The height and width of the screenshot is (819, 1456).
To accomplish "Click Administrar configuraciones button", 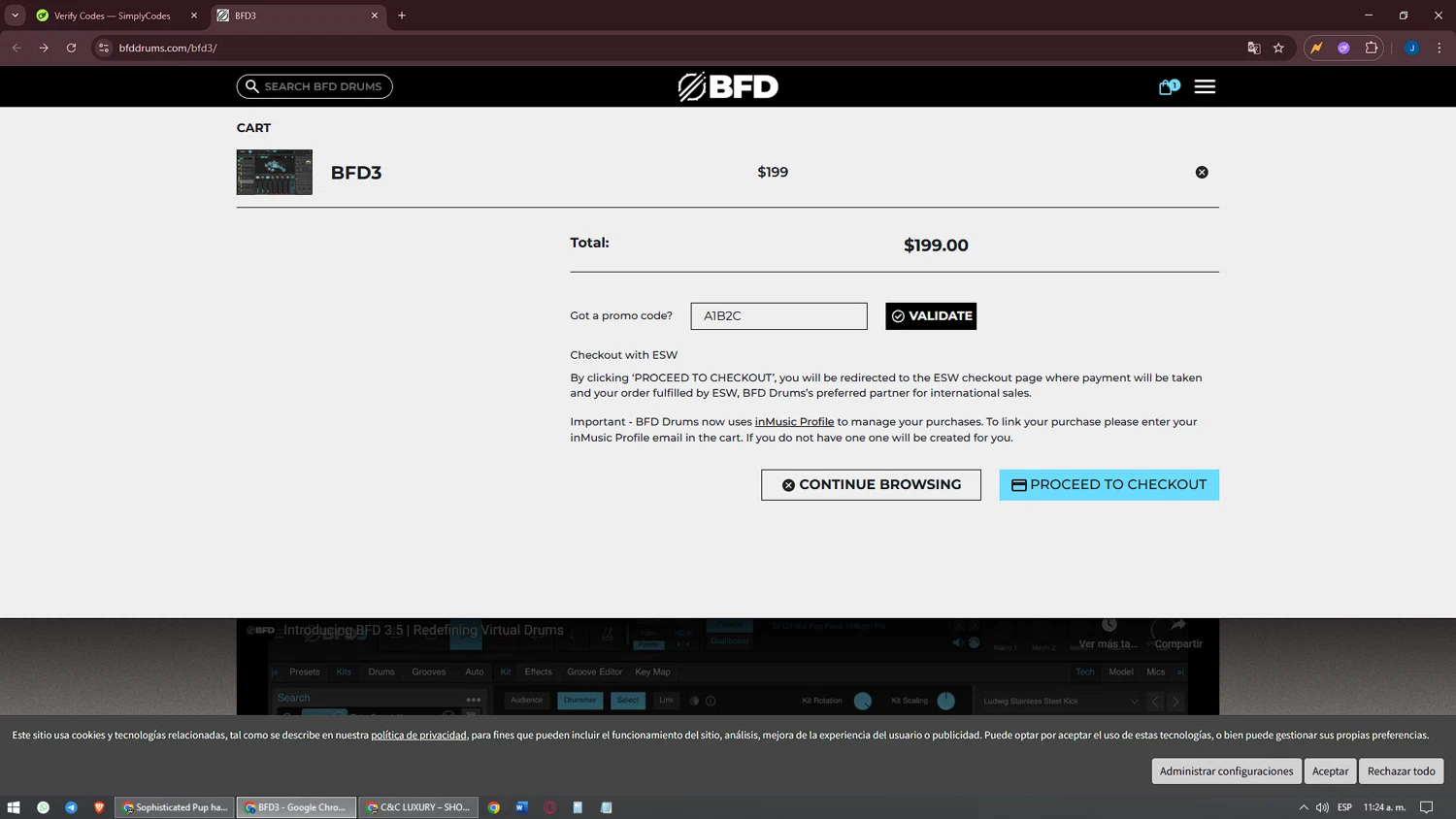I will tap(1226, 770).
